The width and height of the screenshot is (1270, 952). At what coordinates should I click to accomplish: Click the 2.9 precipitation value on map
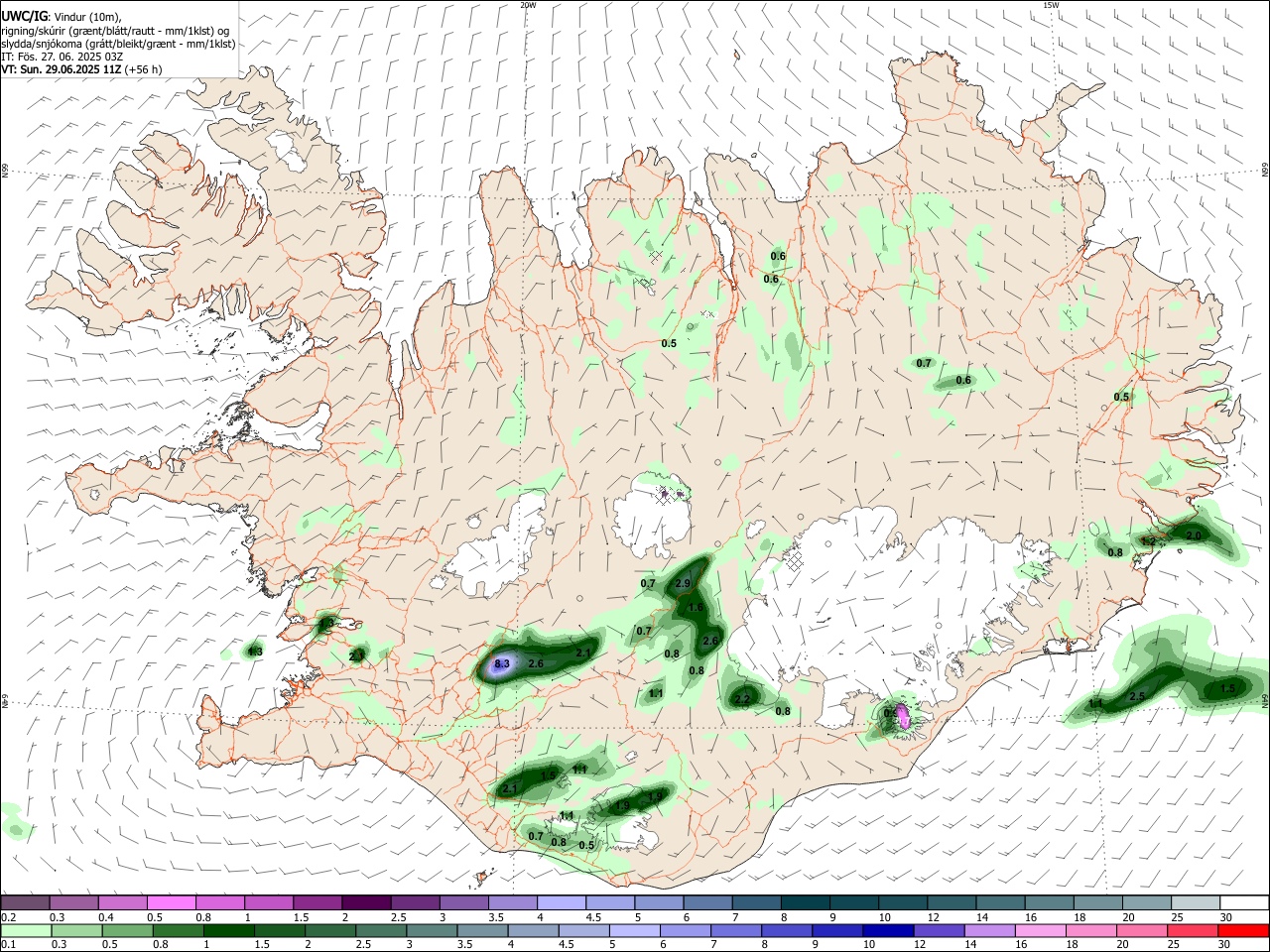coord(683,584)
